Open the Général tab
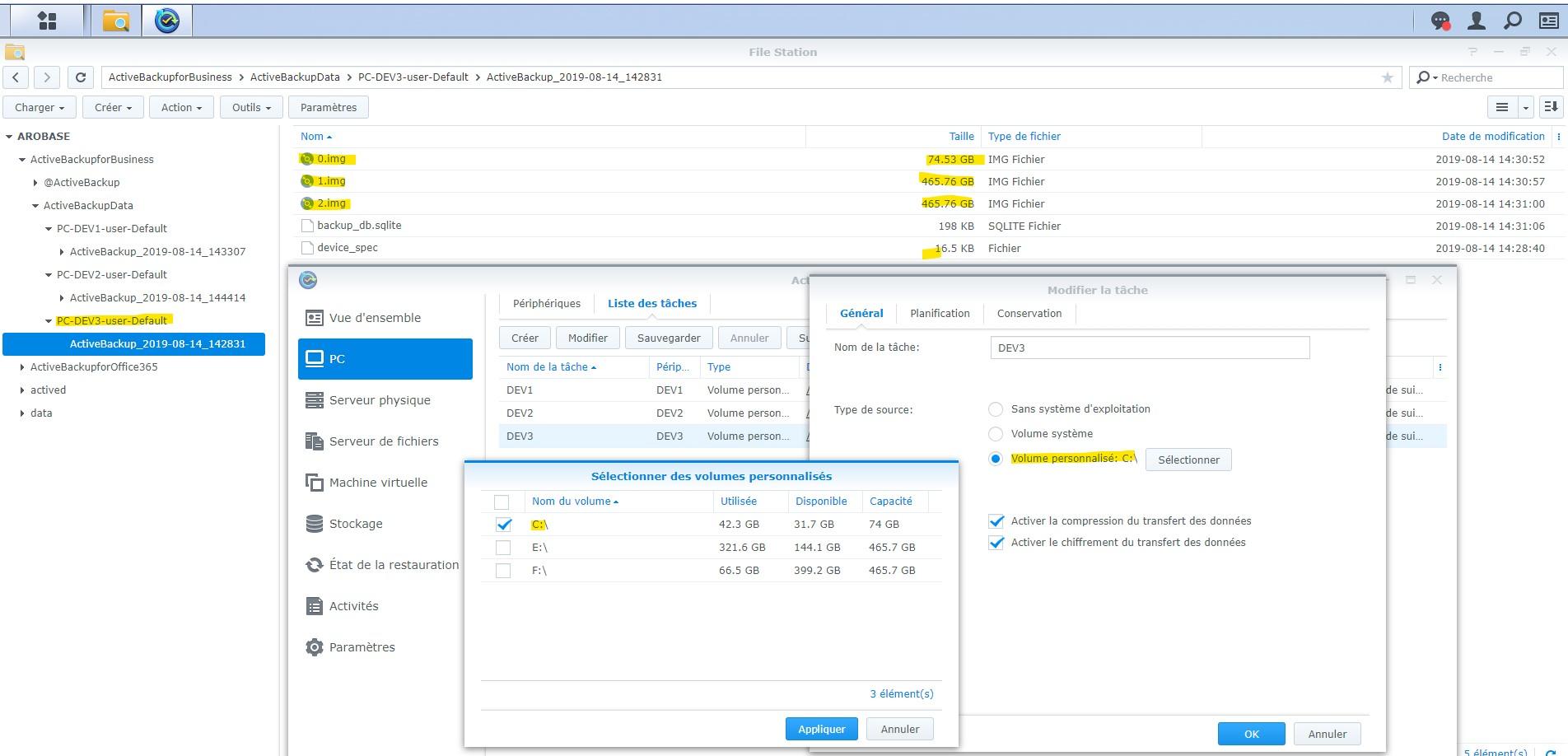This screenshot has height=756, width=1568. 861,313
